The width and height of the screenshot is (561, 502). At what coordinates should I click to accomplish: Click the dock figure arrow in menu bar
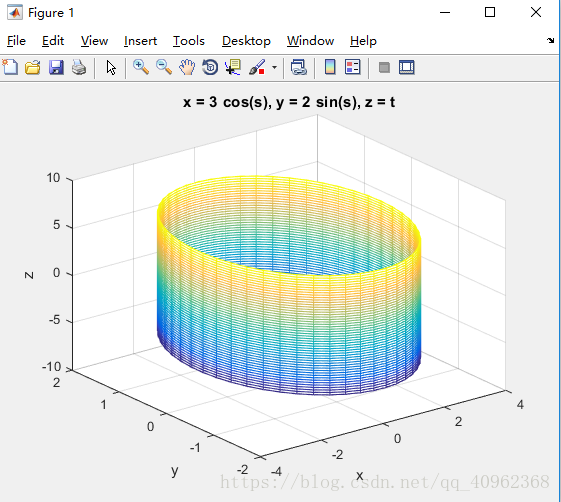[551, 40]
